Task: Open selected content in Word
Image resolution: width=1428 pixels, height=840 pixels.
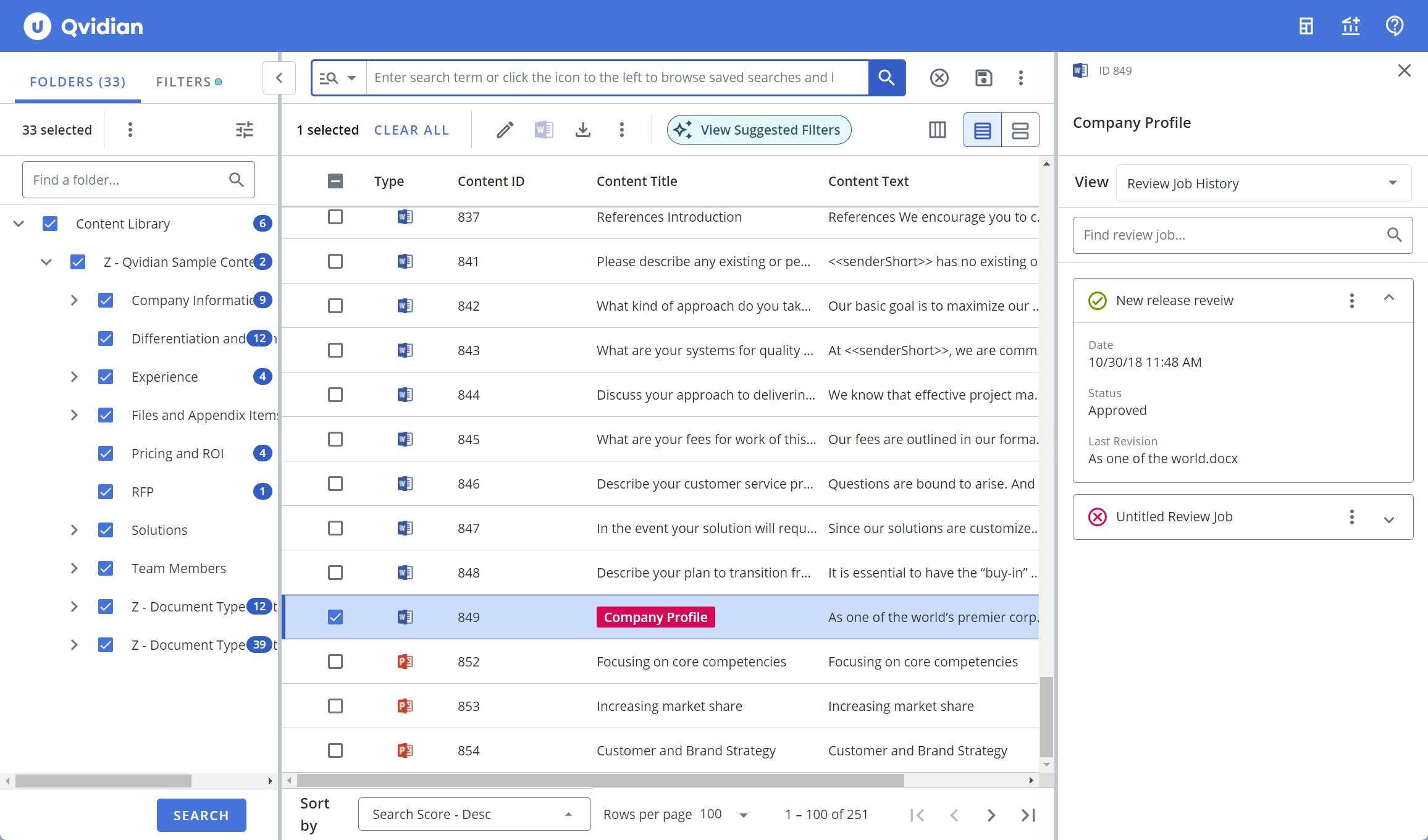Action: point(544,130)
